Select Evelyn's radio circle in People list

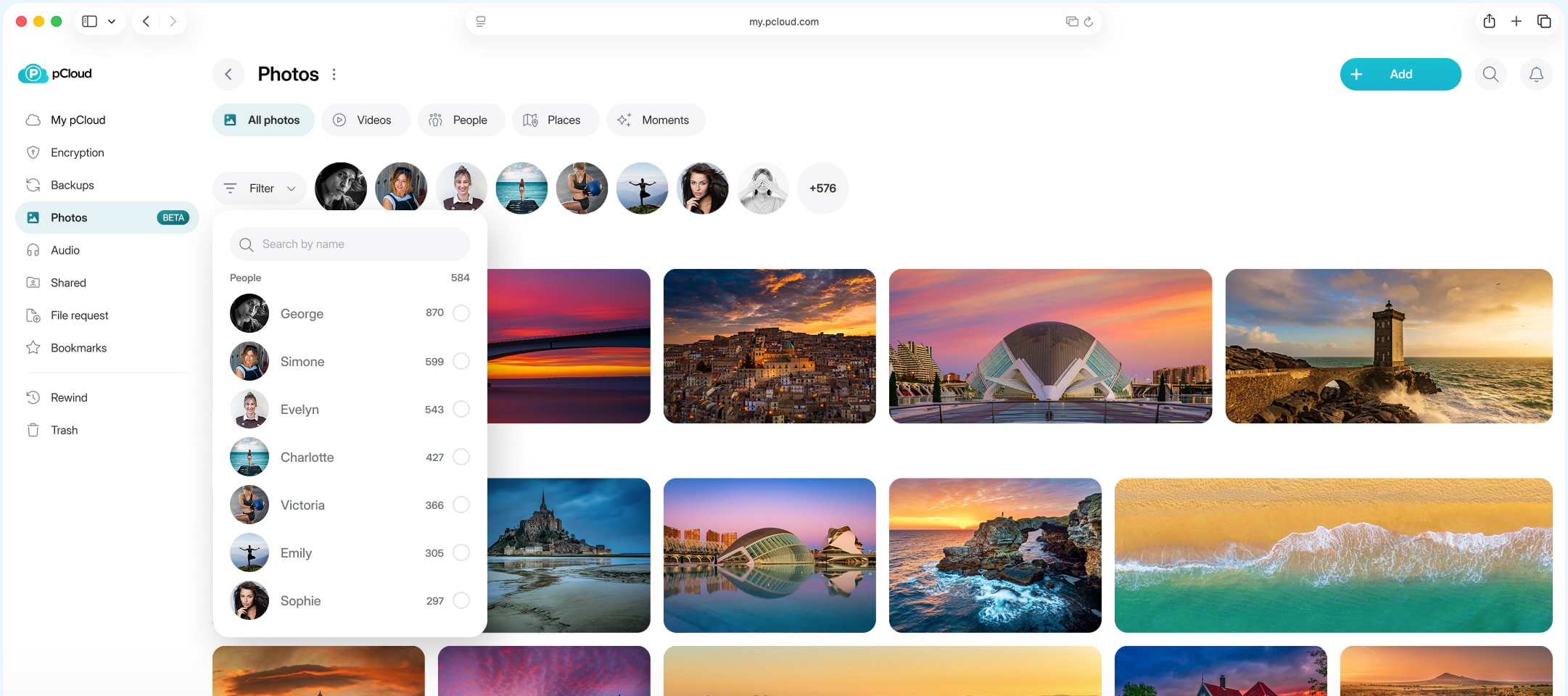point(461,409)
